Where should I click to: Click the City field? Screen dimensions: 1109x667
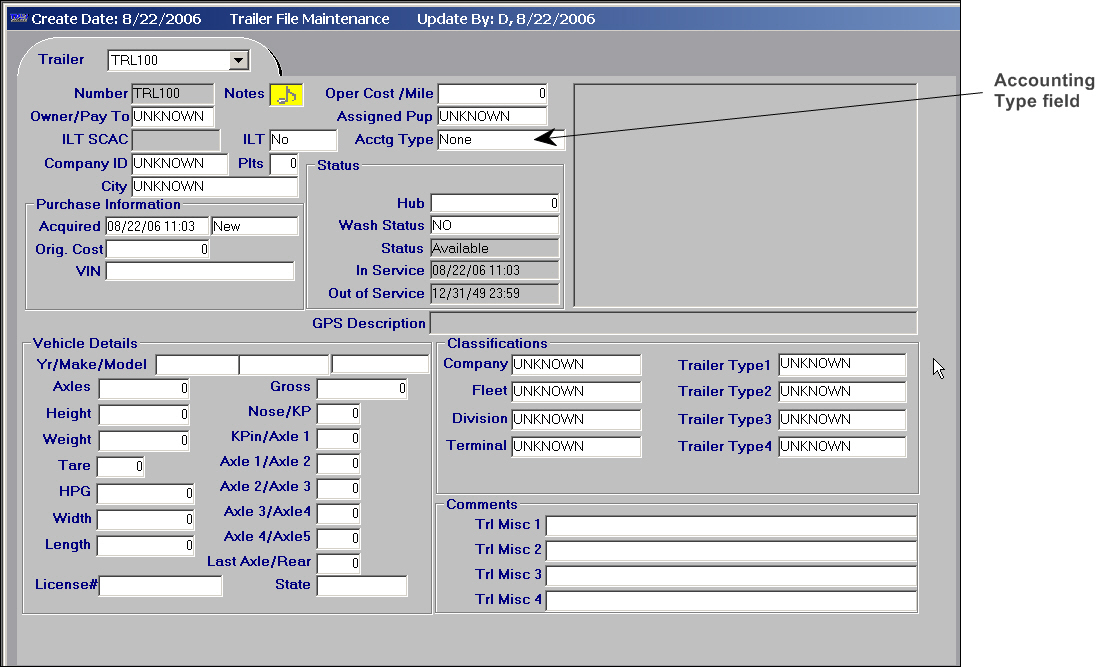pos(215,187)
